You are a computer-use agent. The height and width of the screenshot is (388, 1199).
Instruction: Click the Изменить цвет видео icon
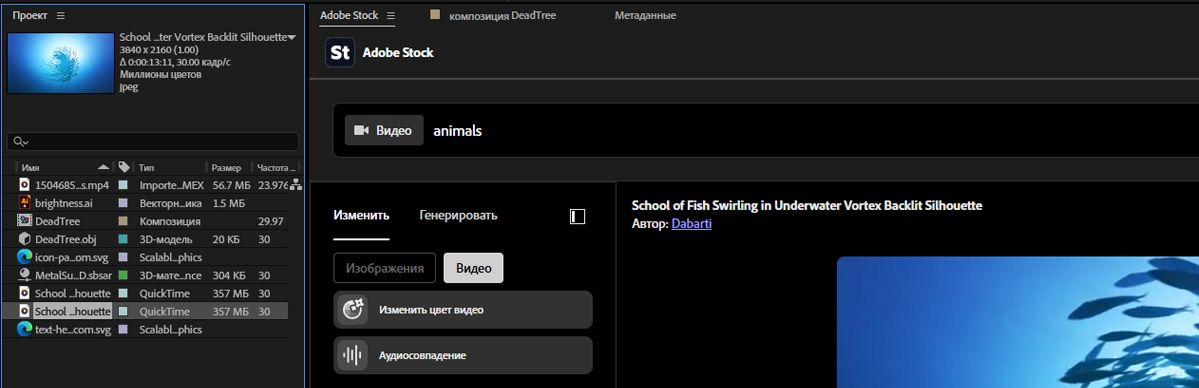click(352, 310)
